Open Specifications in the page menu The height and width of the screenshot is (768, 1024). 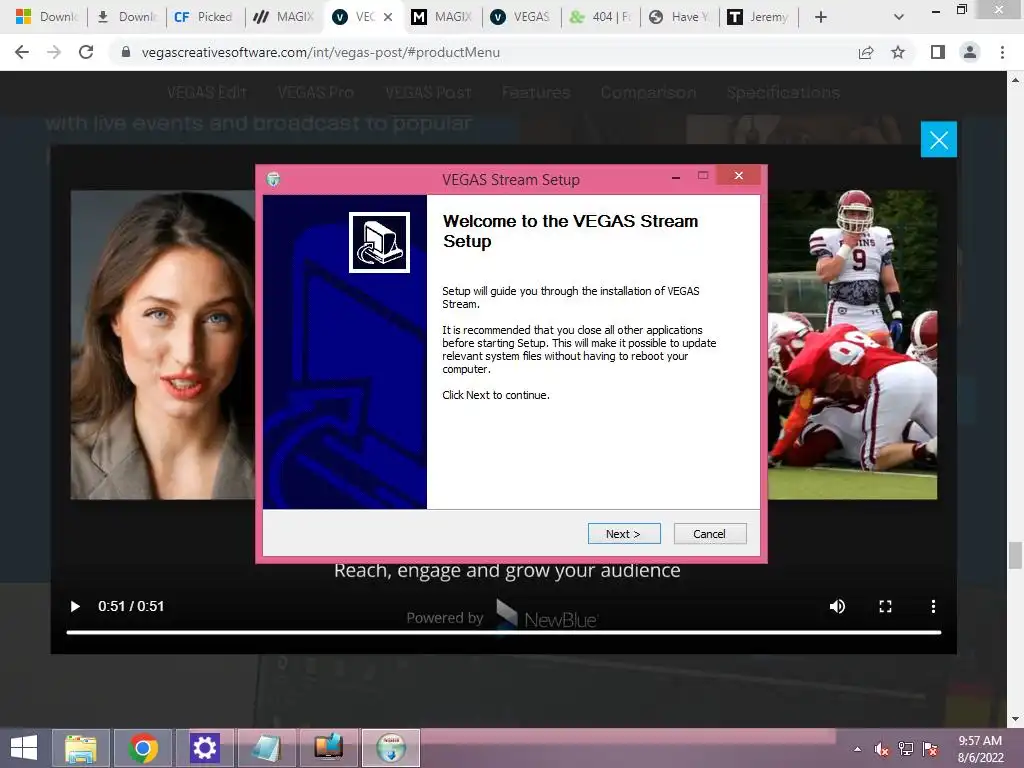(783, 93)
